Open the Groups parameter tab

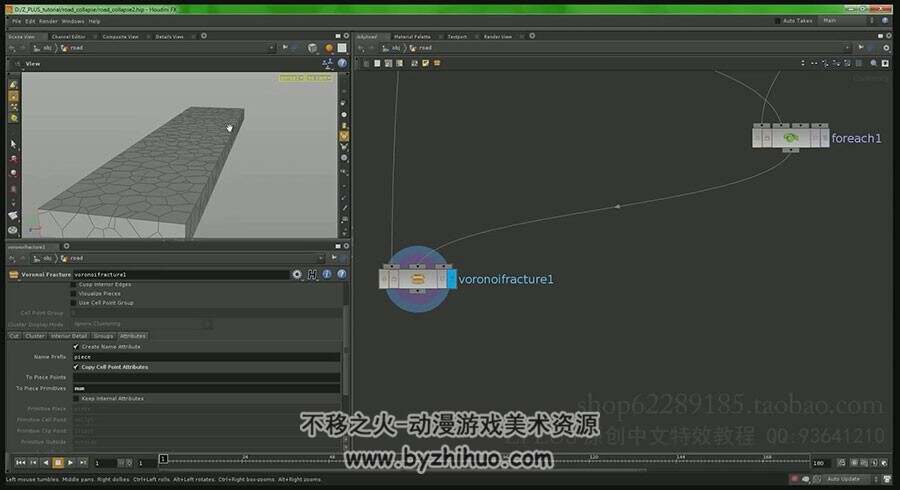point(103,336)
